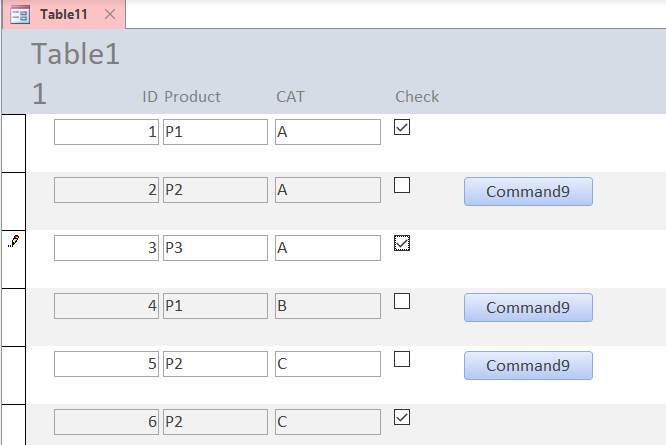Click the Product field in row ID 1
The width and height of the screenshot is (666, 445).
point(215,132)
